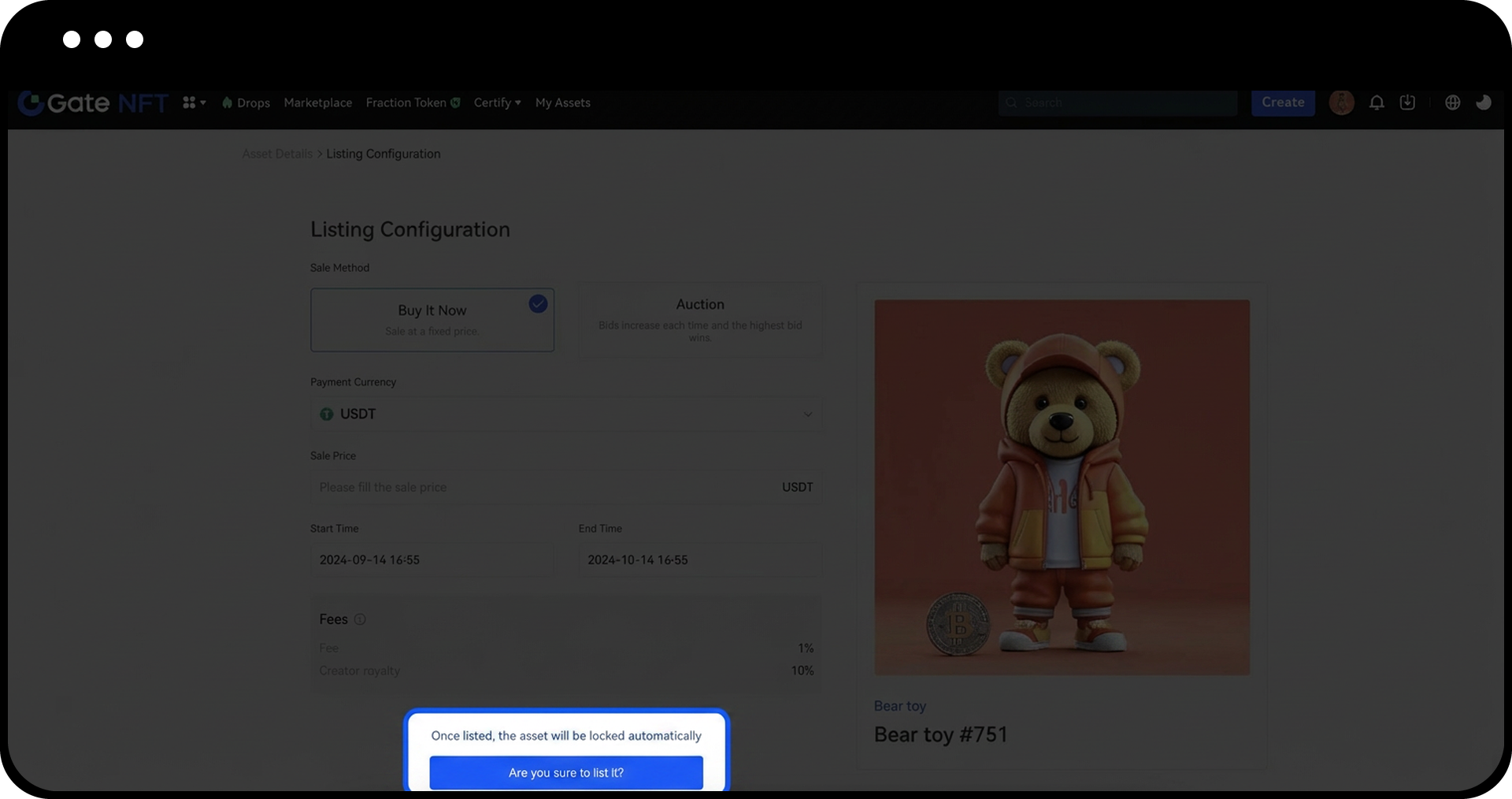The height and width of the screenshot is (799, 1512).
Task: Click the Asset Details breadcrumb link
Action: tap(277, 154)
